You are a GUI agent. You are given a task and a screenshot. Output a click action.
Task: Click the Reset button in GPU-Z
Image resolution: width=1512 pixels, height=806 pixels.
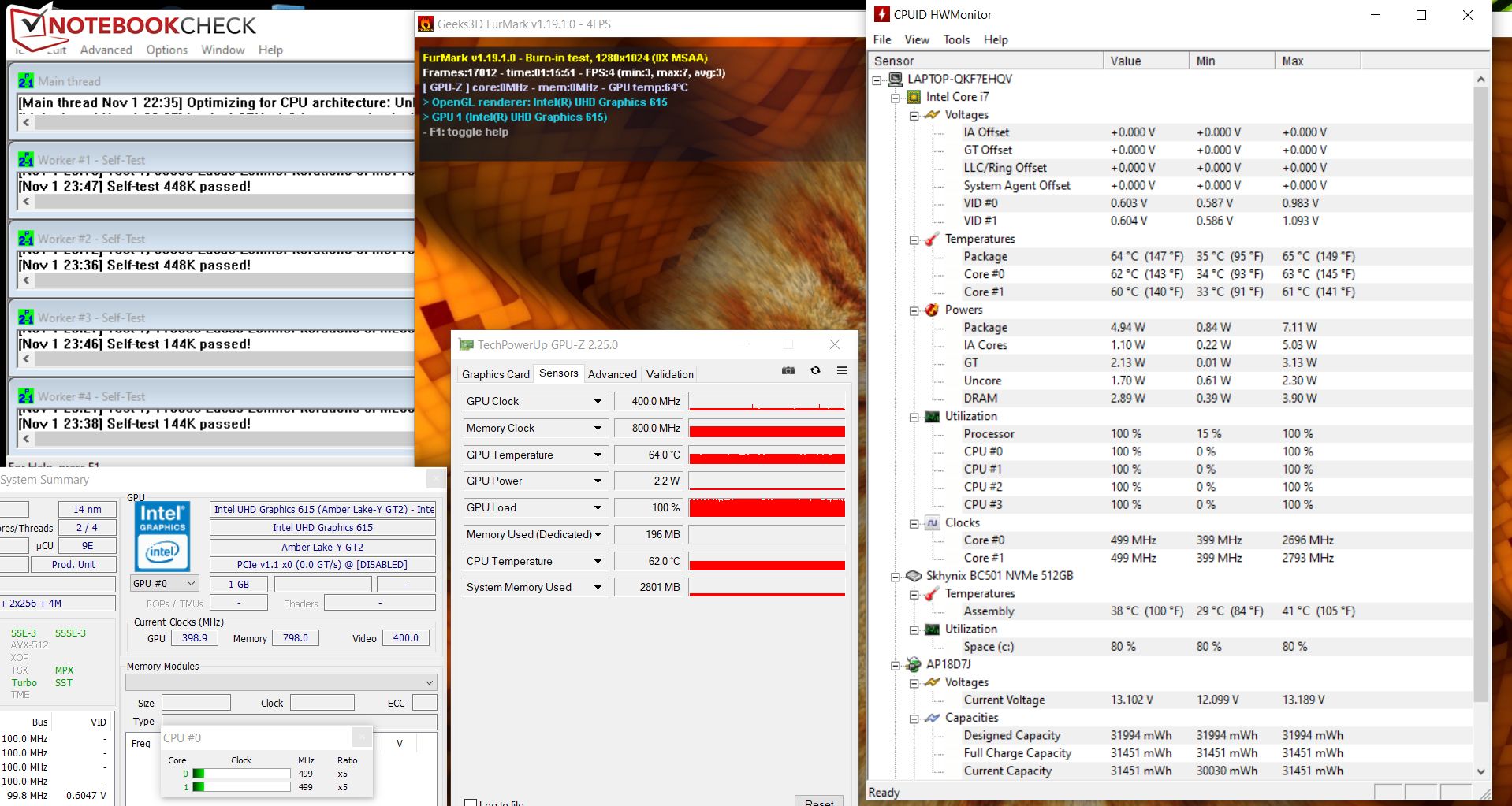pyautogui.click(x=819, y=801)
